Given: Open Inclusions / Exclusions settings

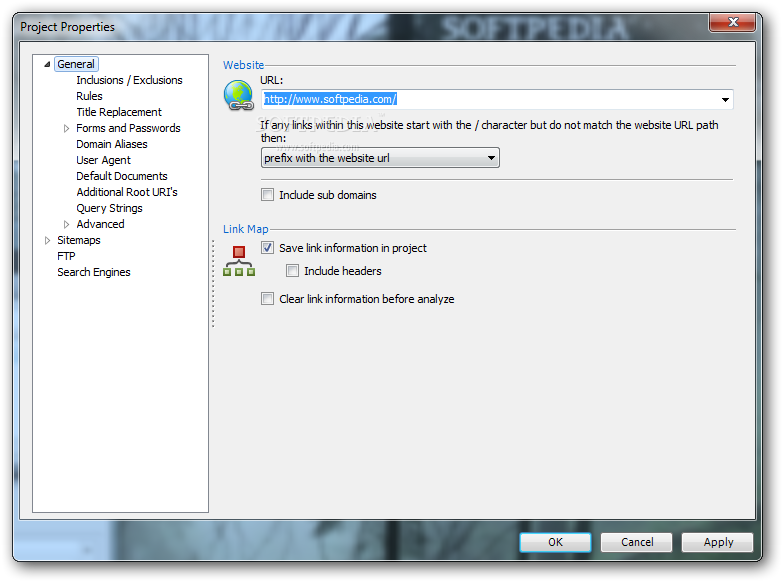Looking at the screenshot, I should pos(129,80).
